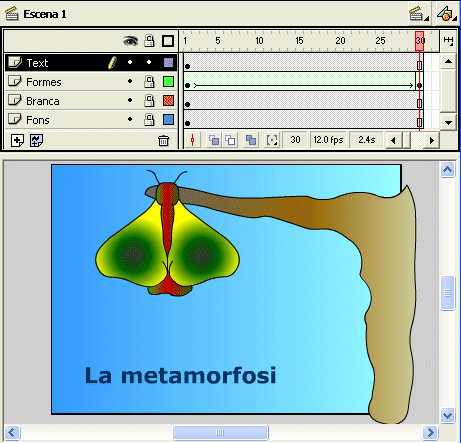Click the Delete Layer trash icon
Image resolution: width=461 pixels, height=443 pixels.
click(x=163, y=141)
